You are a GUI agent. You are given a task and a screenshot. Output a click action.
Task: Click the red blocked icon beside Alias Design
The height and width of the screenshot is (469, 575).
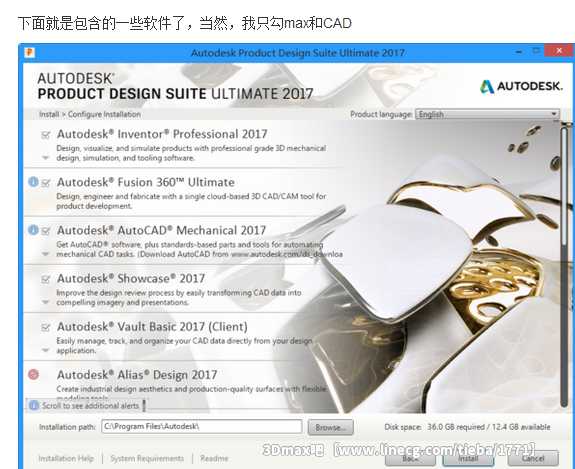coord(33,374)
